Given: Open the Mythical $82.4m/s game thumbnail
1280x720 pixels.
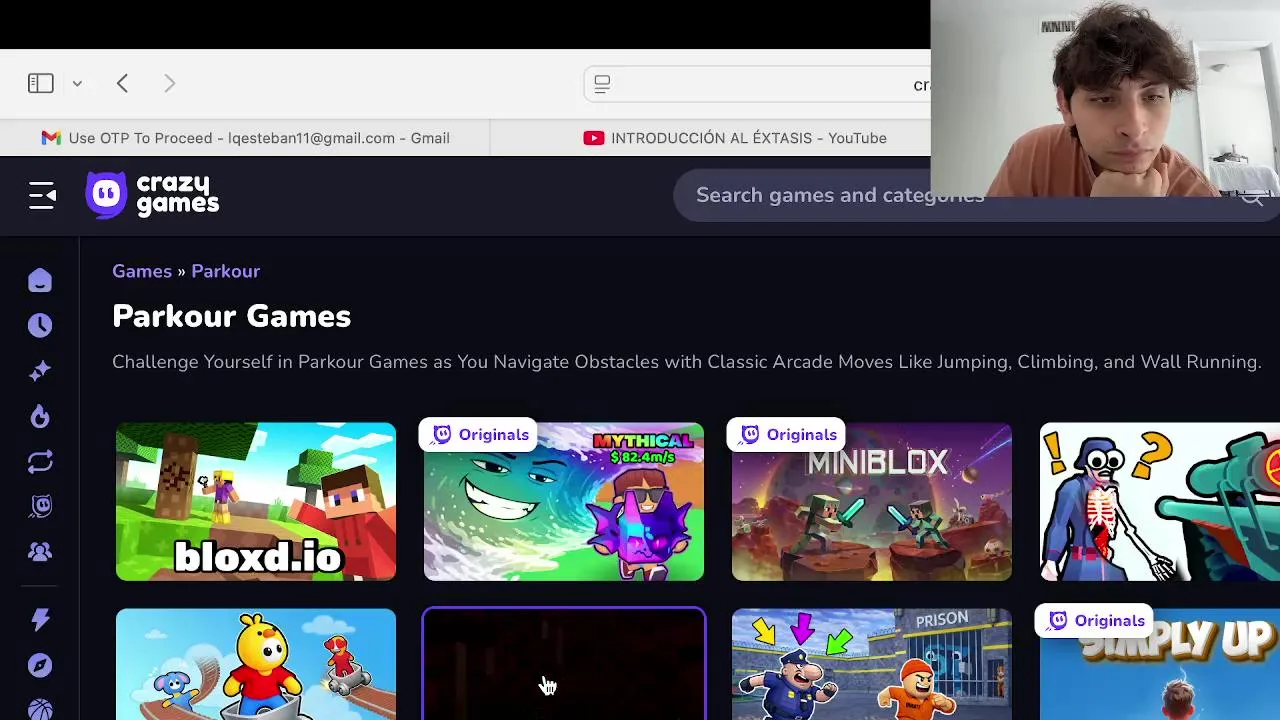Looking at the screenshot, I should click(564, 501).
